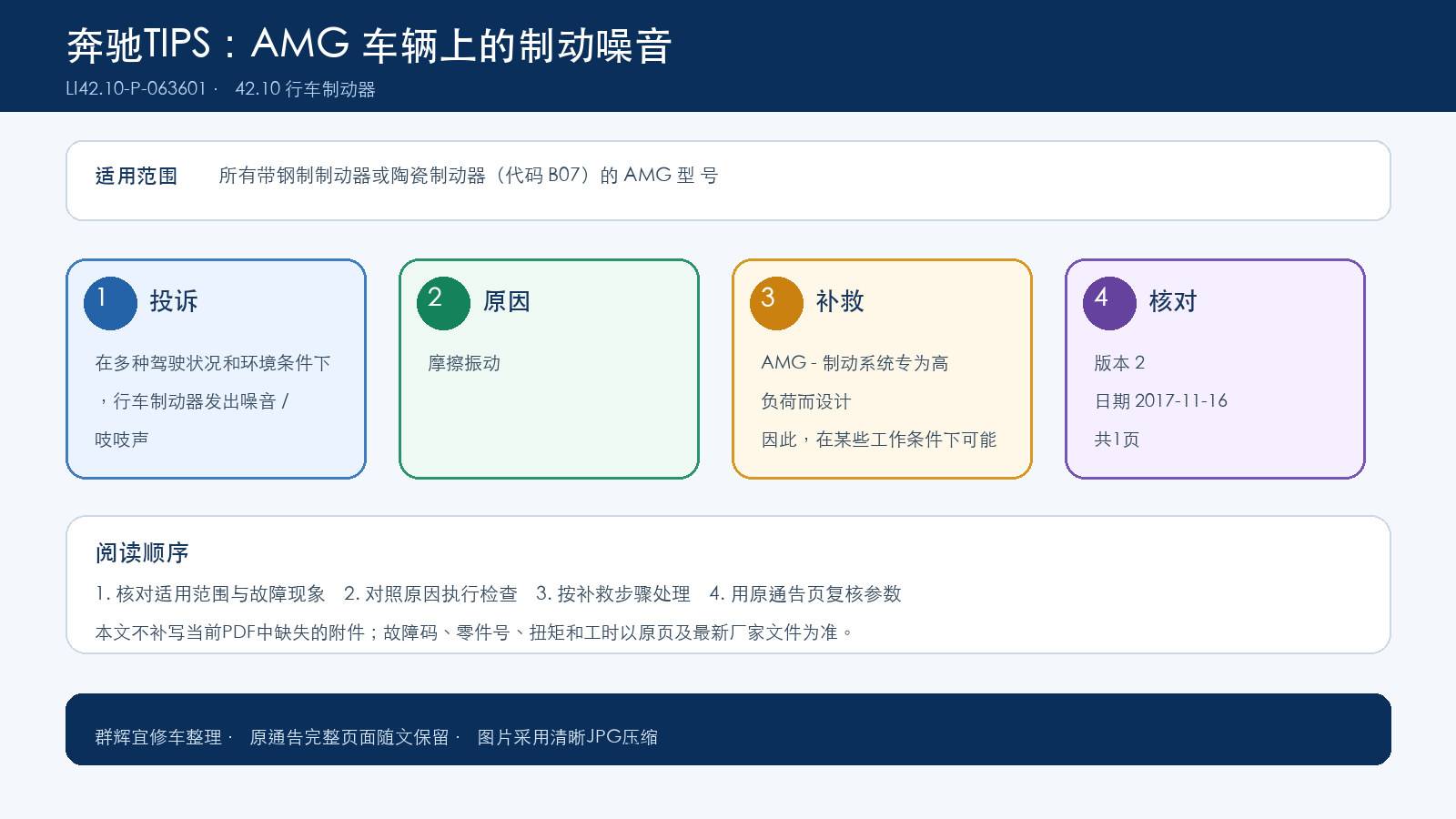Select the 补救 card heading
Viewport: 1456px width, 819px height.
tap(840, 301)
